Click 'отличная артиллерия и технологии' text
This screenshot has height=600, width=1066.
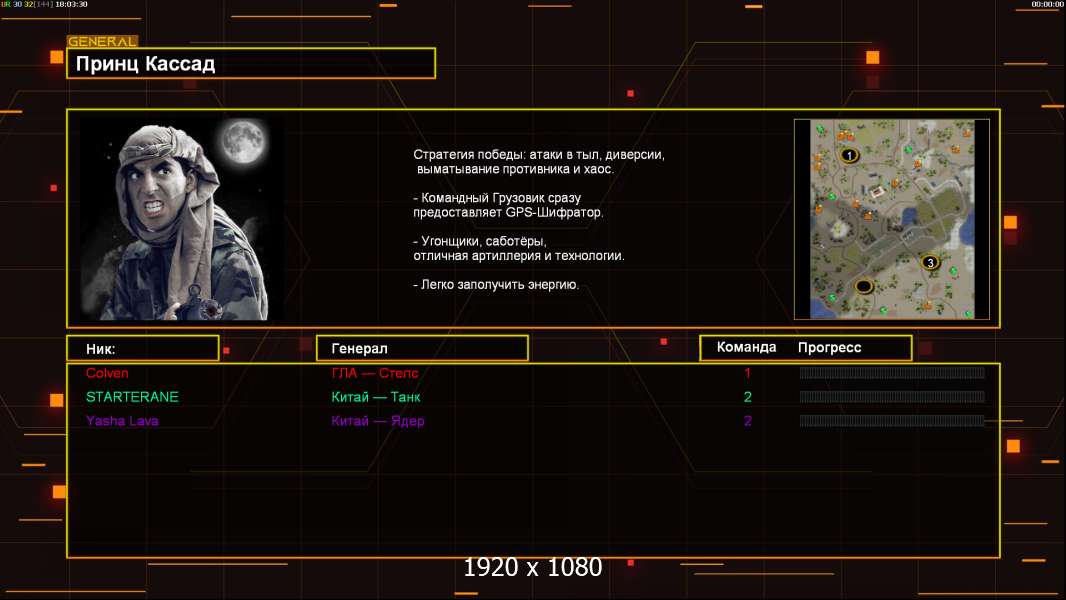point(519,256)
